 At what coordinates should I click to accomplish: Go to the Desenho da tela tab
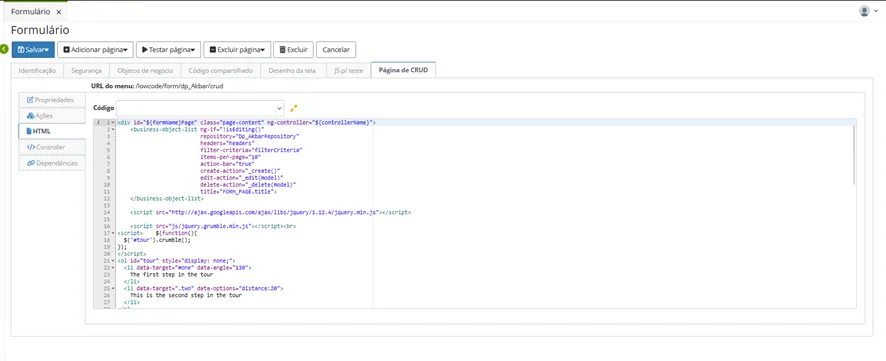point(293,71)
